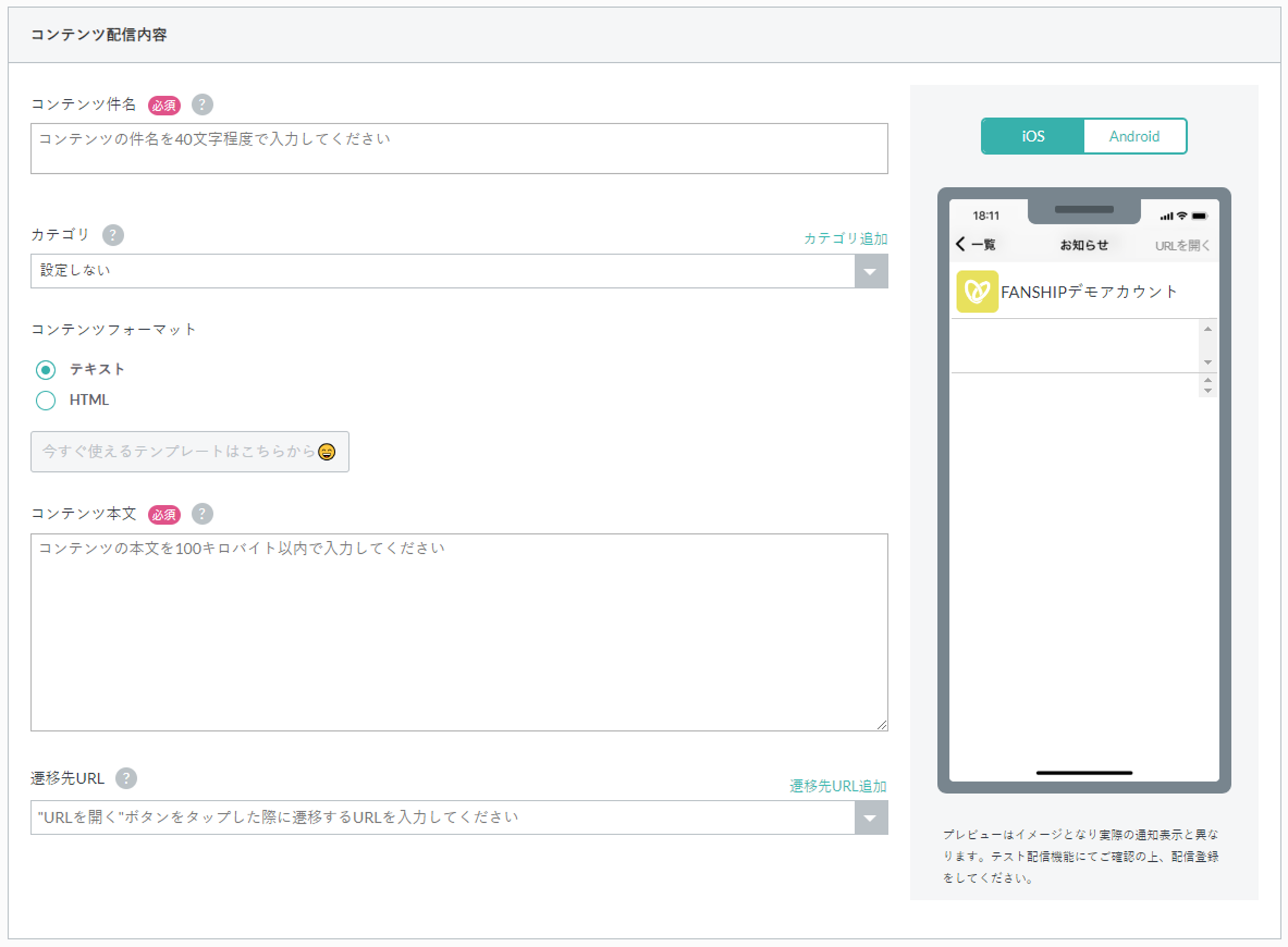Click into the コンテンツ件名 input field
Viewport: 1288px width, 947px height.
click(x=458, y=148)
